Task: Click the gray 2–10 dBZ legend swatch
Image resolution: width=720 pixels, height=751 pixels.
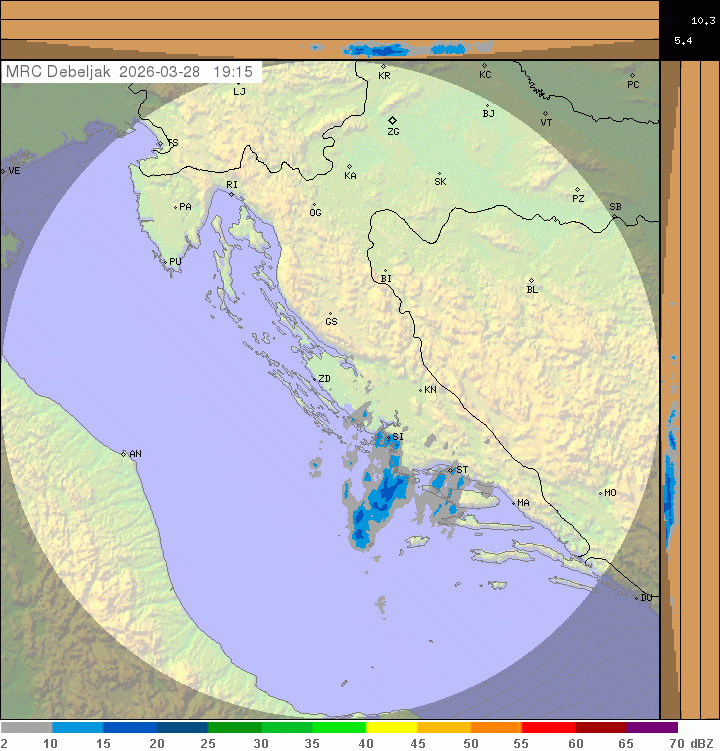Action: pos(26,728)
